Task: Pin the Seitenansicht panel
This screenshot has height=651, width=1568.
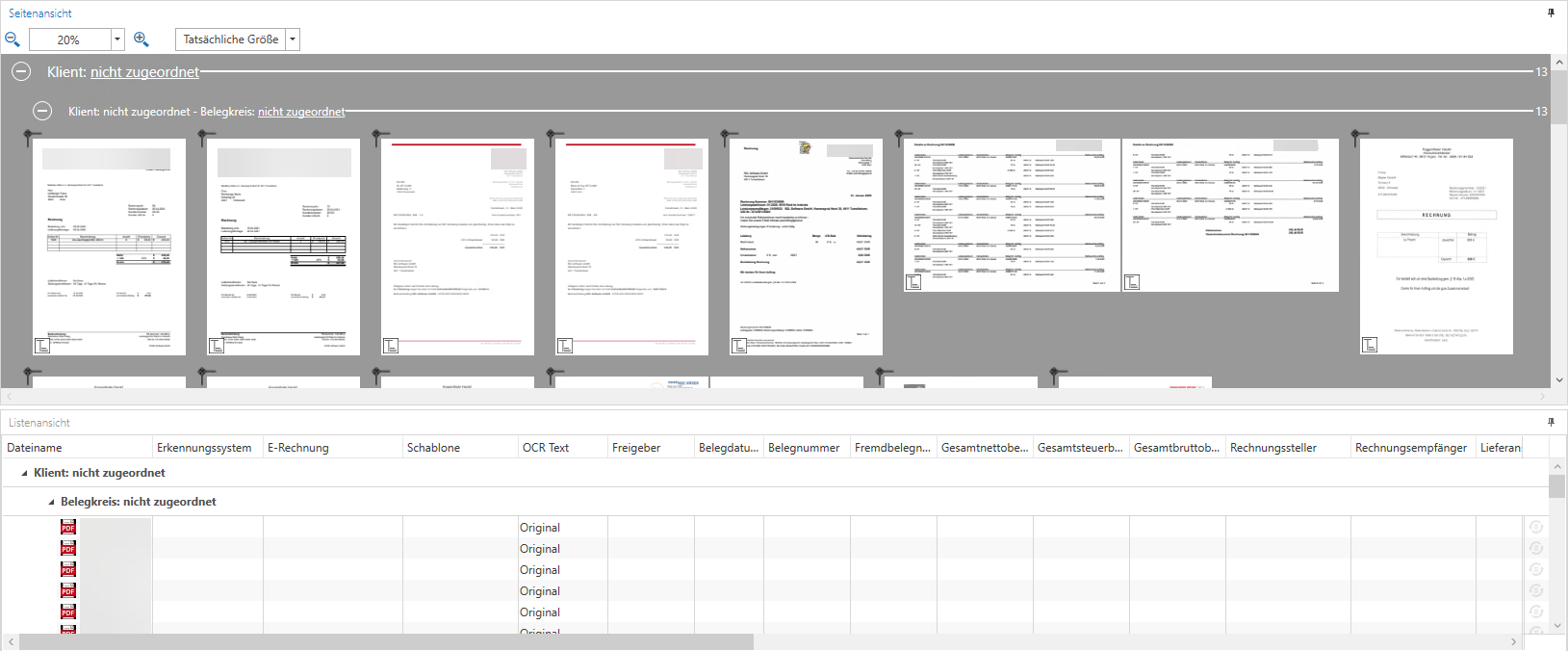Action: tap(1551, 13)
